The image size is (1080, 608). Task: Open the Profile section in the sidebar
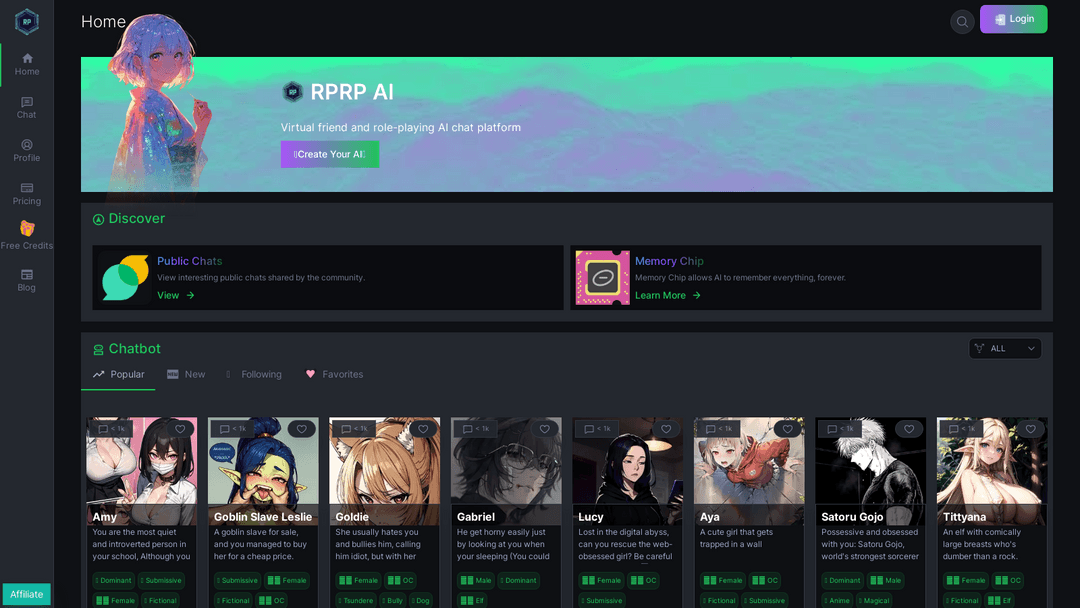coord(27,150)
